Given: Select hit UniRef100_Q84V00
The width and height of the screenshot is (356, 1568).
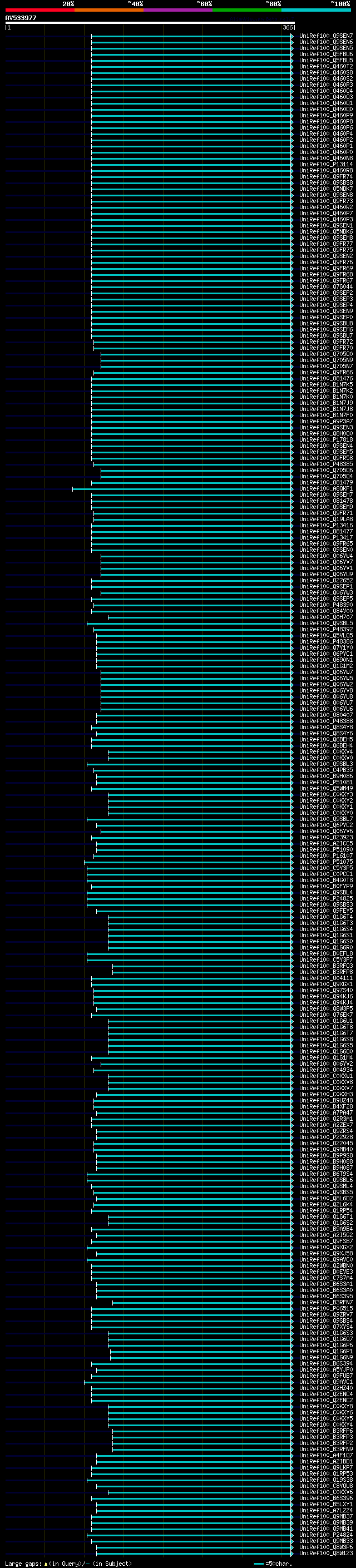Looking at the screenshot, I should 326,611.
